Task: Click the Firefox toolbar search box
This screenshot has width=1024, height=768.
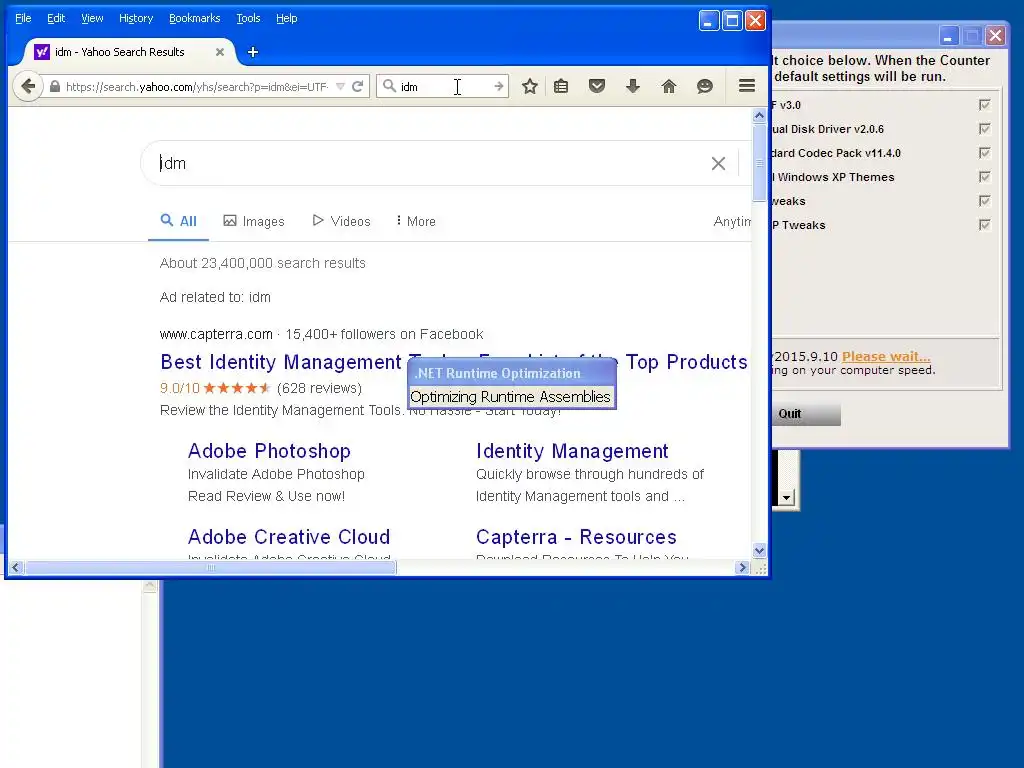Action: 442,86
